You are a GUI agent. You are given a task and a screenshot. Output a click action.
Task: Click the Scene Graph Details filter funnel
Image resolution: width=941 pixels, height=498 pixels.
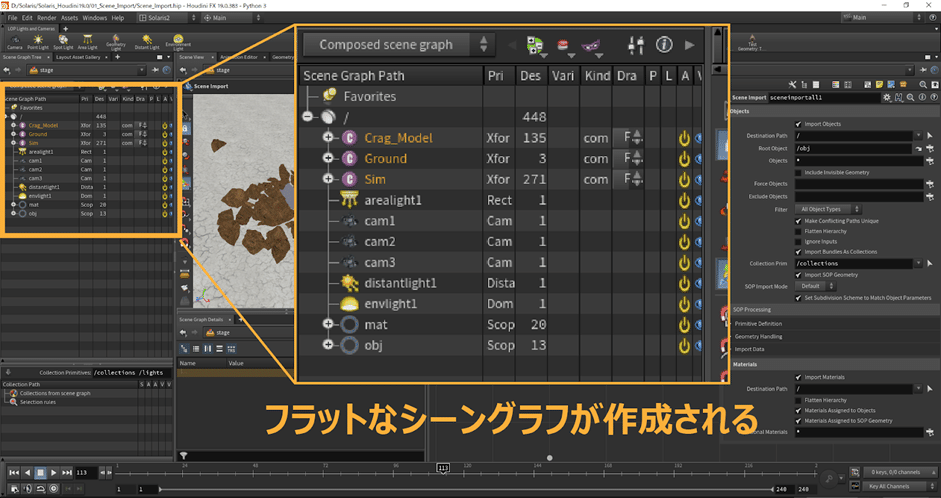point(184,455)
